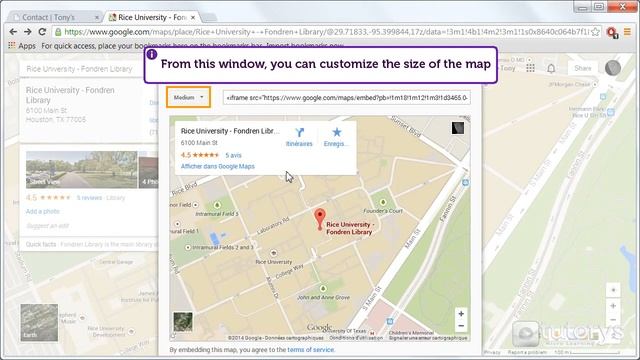Zoom out on the background map
The image size is (640, 360).
coord(613,320)
